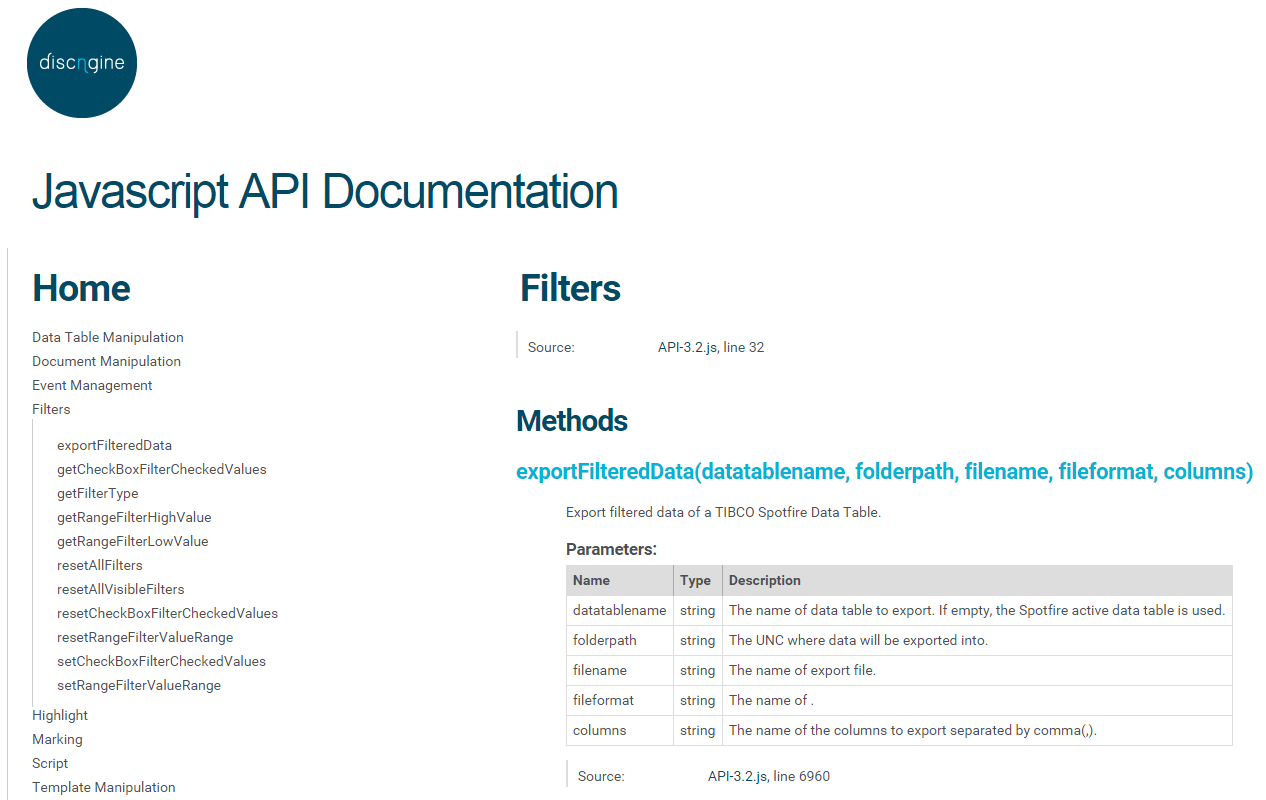Click the 'Parameters:' label

tap(611, 549)
